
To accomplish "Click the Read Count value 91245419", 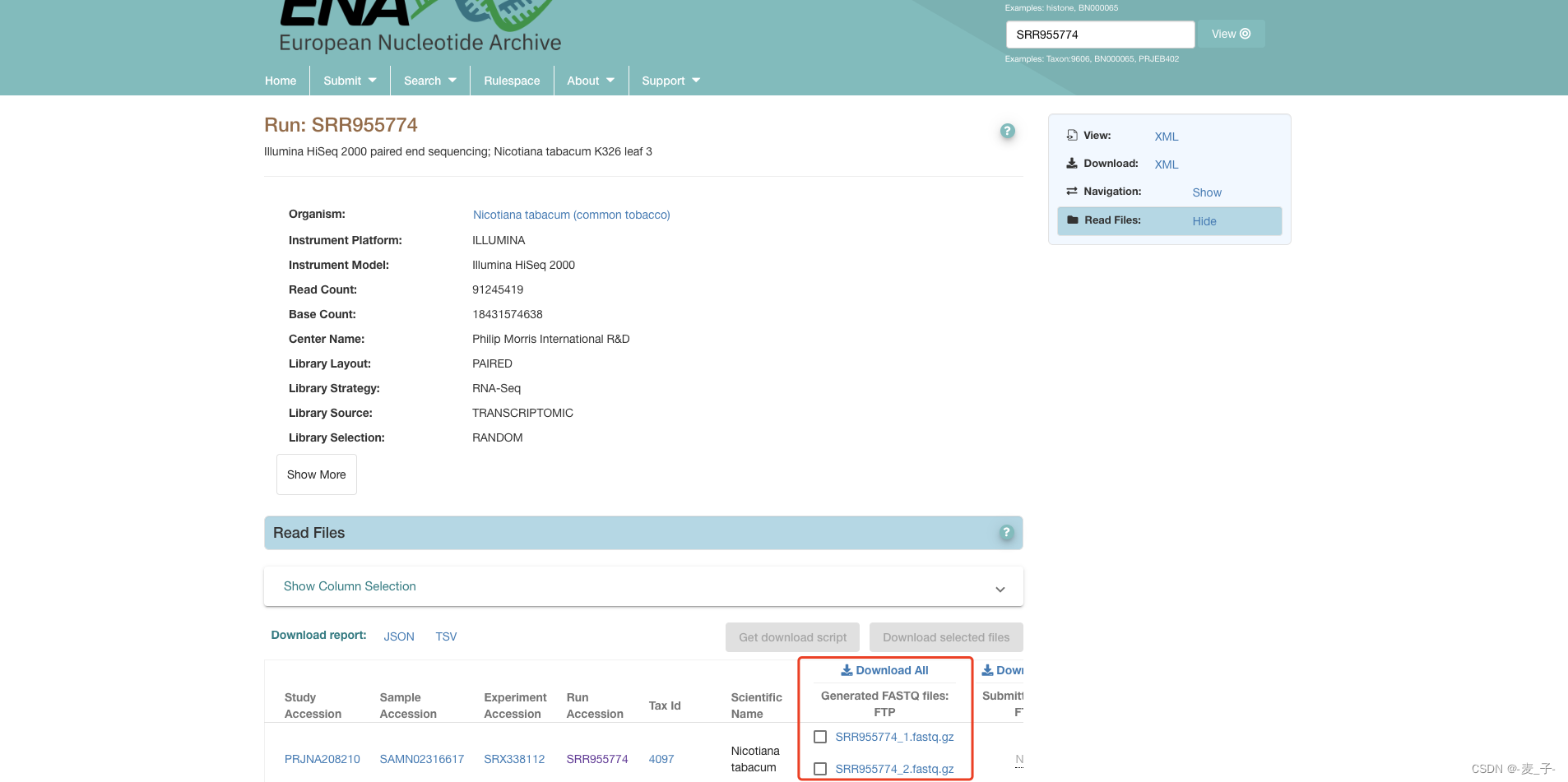I will point(498,289).
